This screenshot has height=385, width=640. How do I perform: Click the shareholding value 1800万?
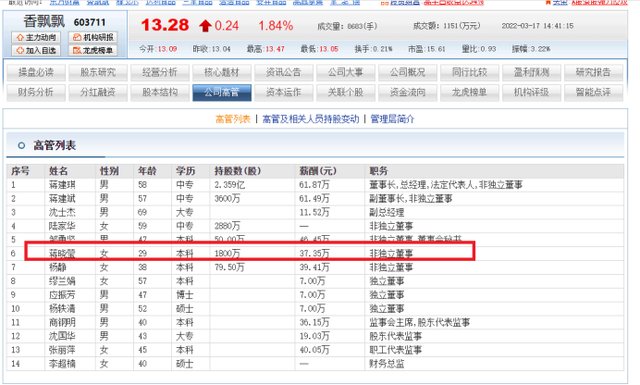point(227,254)
